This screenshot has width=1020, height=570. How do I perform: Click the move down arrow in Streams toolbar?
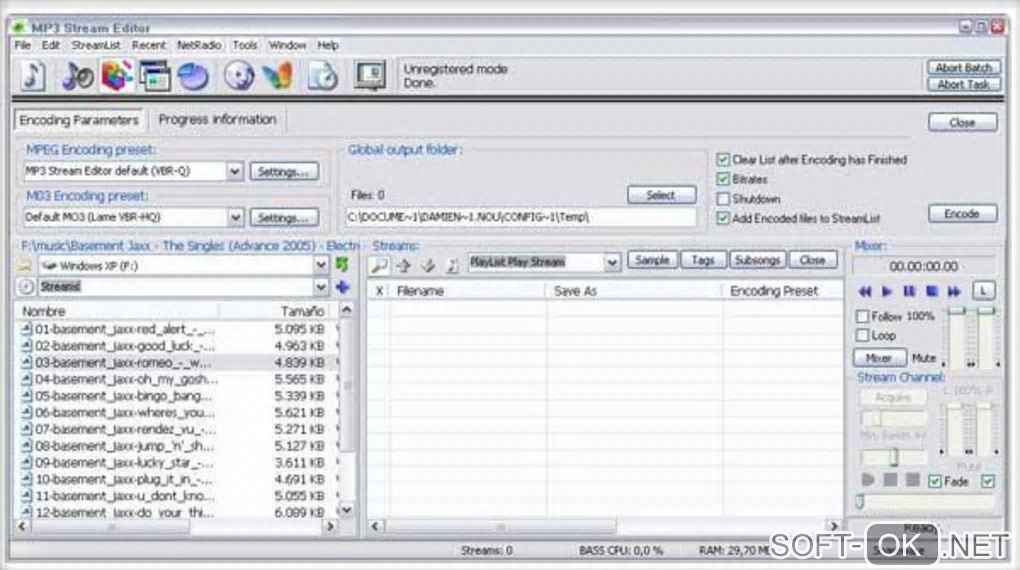pyautogui.click(x=428, y=265)
